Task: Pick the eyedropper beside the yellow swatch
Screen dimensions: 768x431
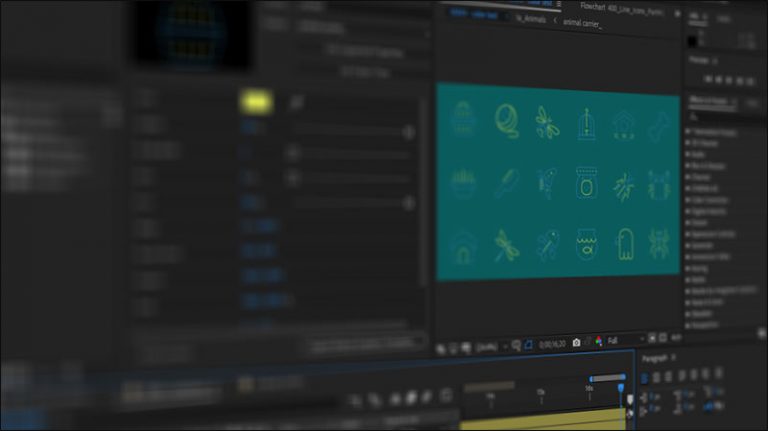Action: coord(296,102)
